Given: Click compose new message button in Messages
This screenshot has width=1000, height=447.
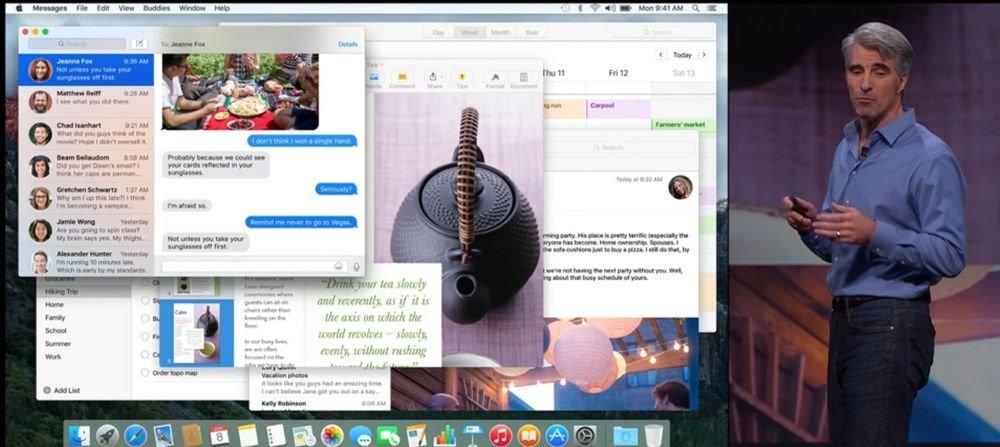Looking at the screenshot, I should [138, 44].
